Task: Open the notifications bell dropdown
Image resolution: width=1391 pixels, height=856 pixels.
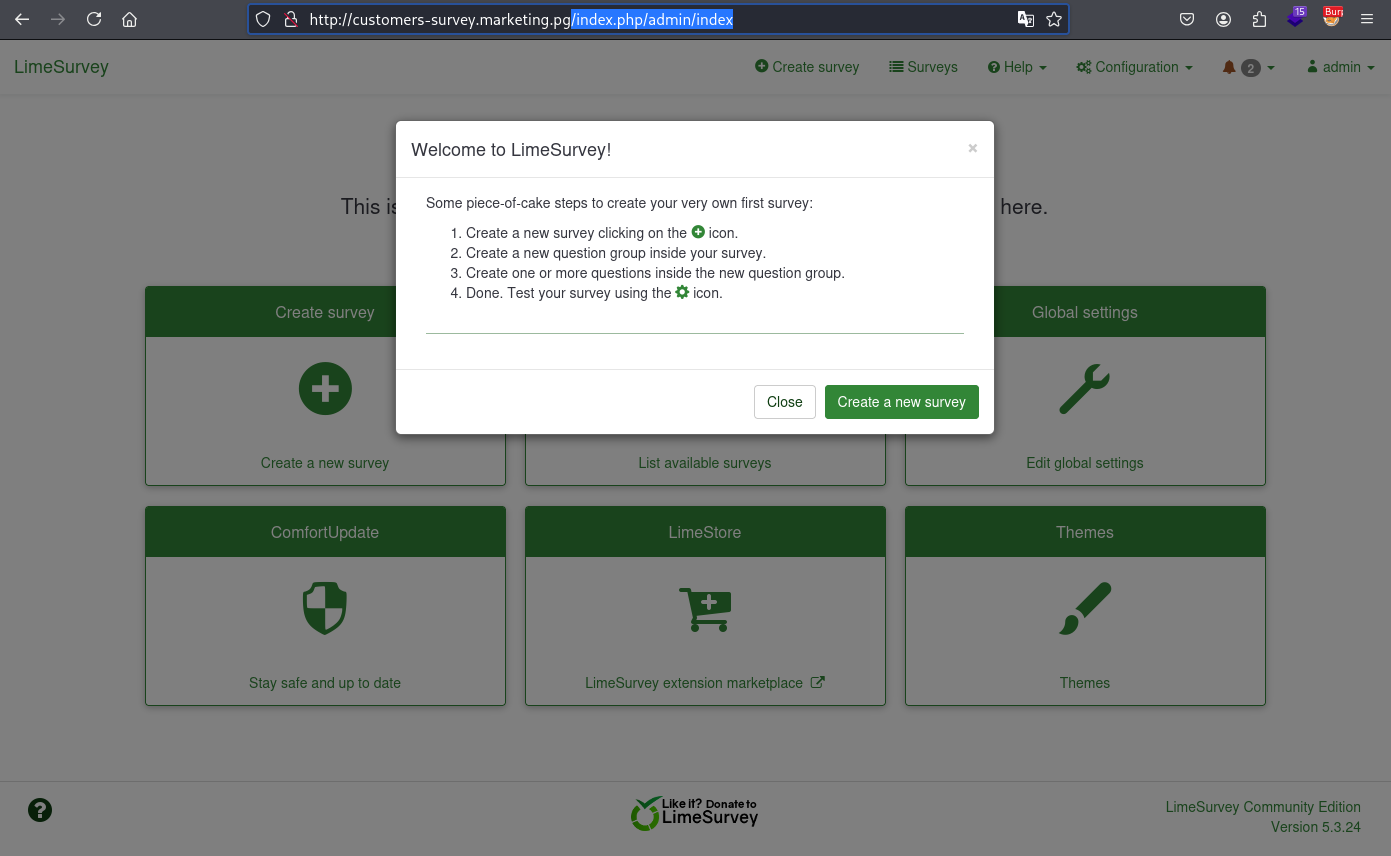Action: (1248, 67)
